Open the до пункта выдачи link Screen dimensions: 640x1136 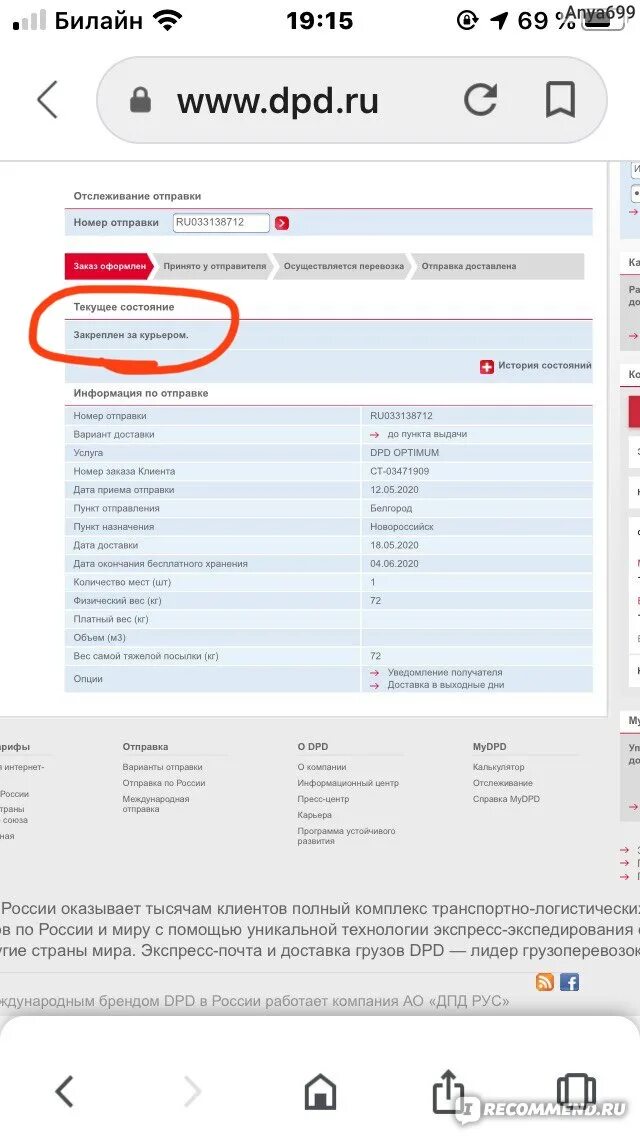pyautogui.click(x=427, y=434)
